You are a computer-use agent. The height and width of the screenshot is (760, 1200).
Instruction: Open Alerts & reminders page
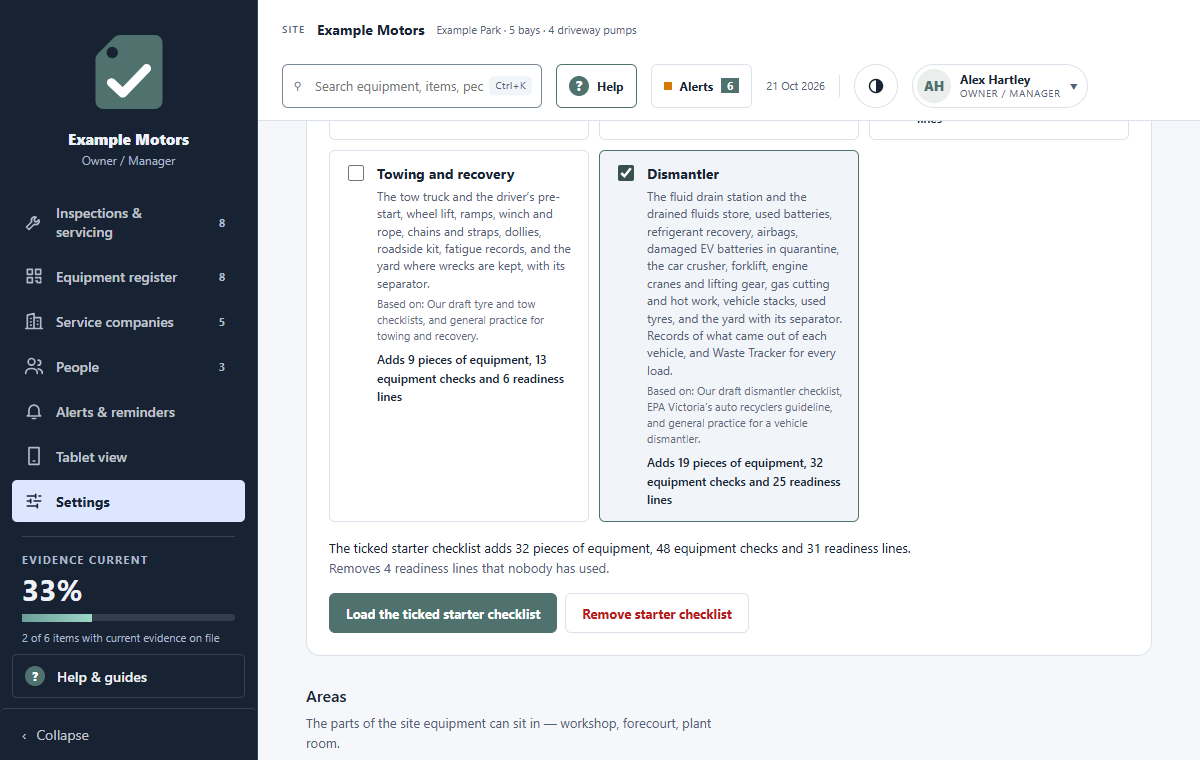(x=128, y=412)
